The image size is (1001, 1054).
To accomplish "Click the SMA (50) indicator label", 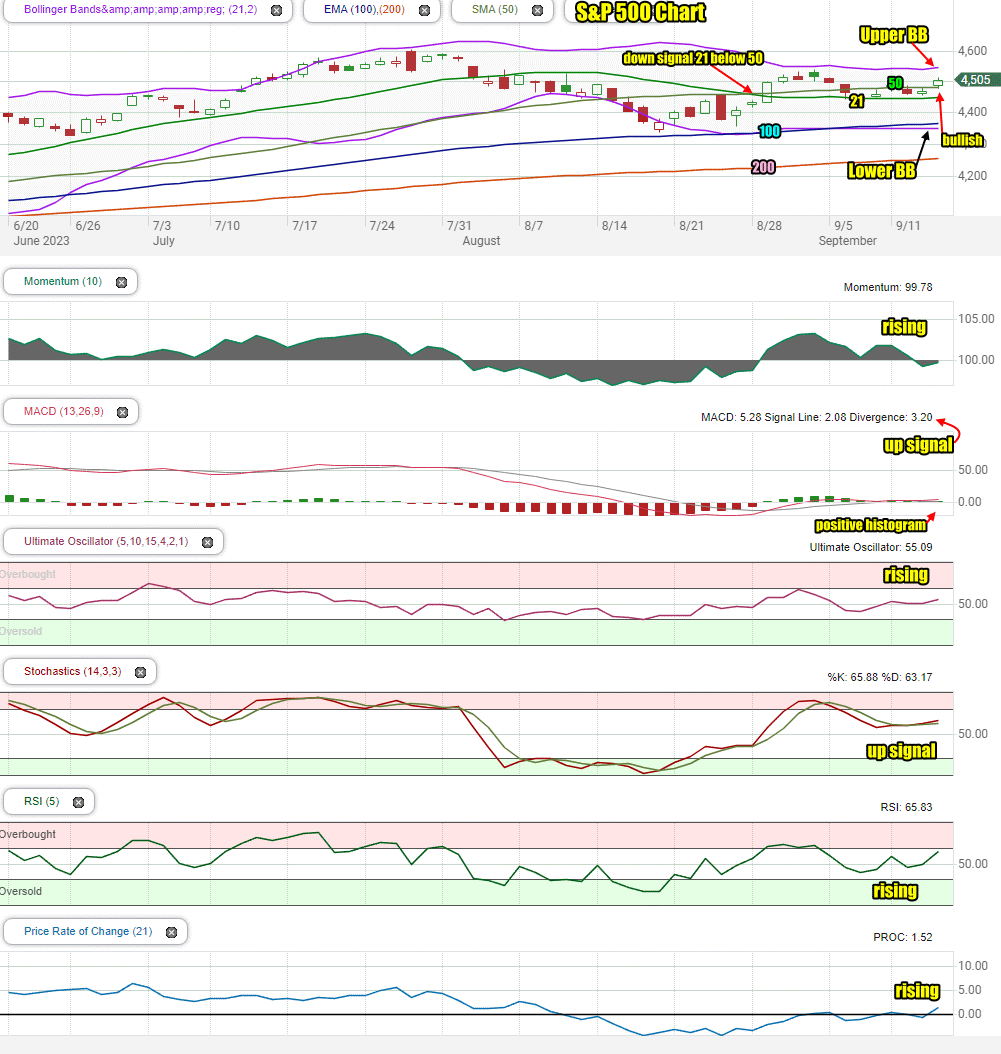I will 495,9.
